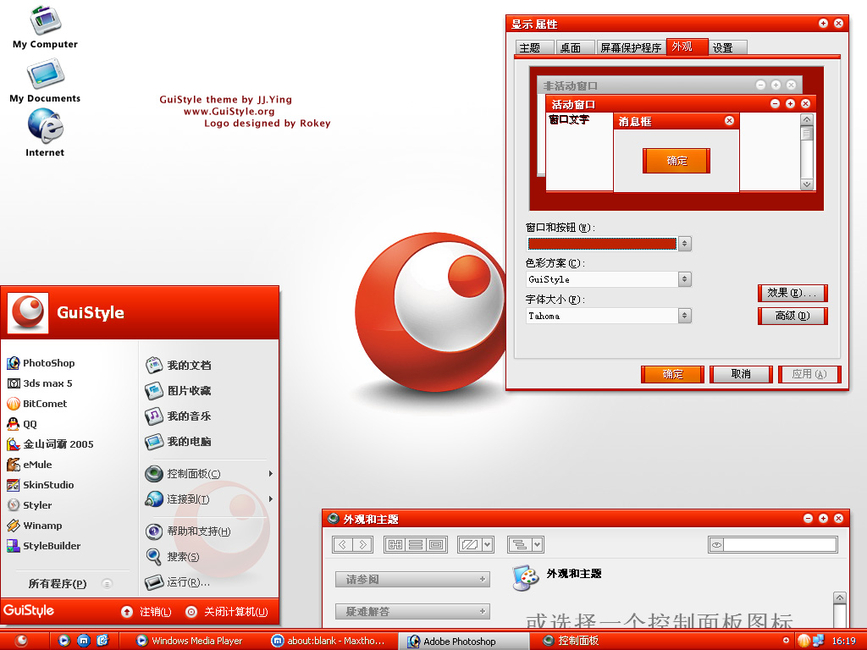The width and height of the screenshot is (867, 650).
Task: Launch eMule from start menu
Action: pyautogui.click(x=30, y=464)
